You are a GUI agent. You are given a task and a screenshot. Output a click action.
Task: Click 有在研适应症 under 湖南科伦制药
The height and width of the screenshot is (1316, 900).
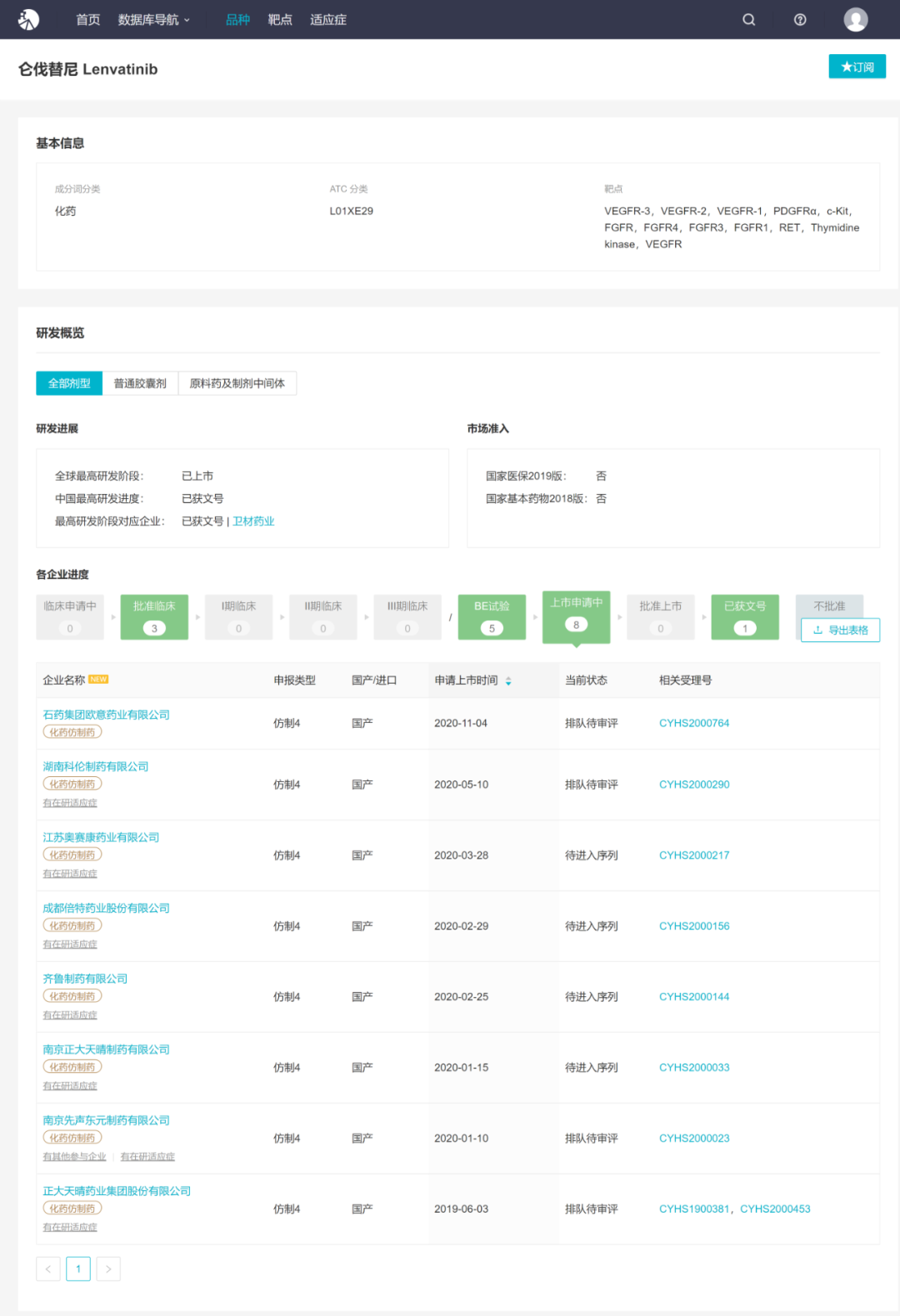point(70,803)
